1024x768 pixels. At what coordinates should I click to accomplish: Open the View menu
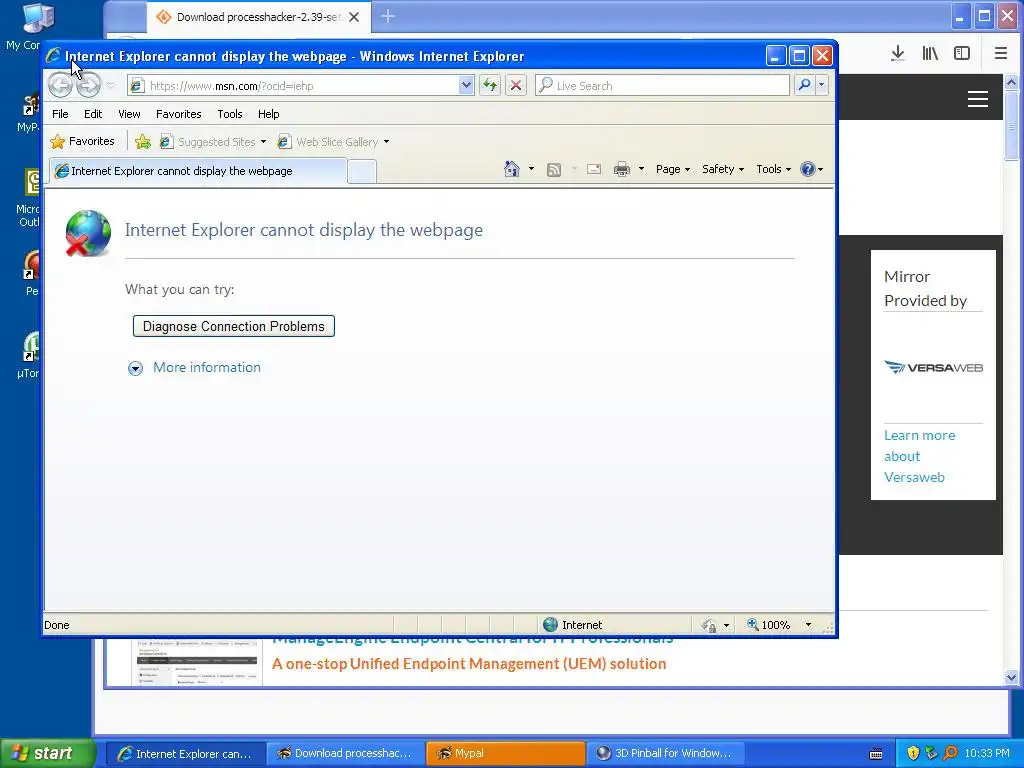point(129,114)
